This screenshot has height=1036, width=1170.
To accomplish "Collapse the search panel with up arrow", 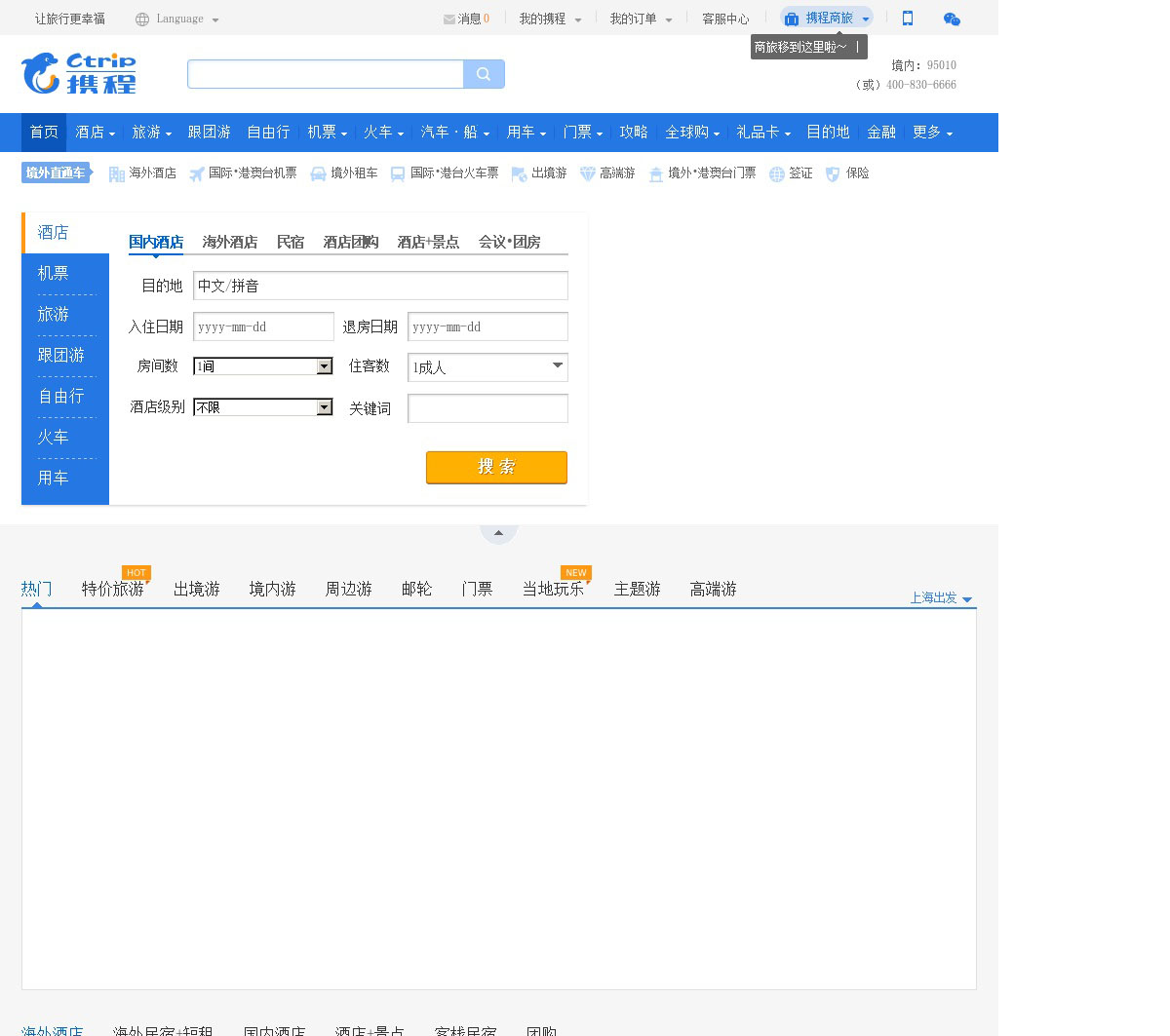I will pos(498,533).
